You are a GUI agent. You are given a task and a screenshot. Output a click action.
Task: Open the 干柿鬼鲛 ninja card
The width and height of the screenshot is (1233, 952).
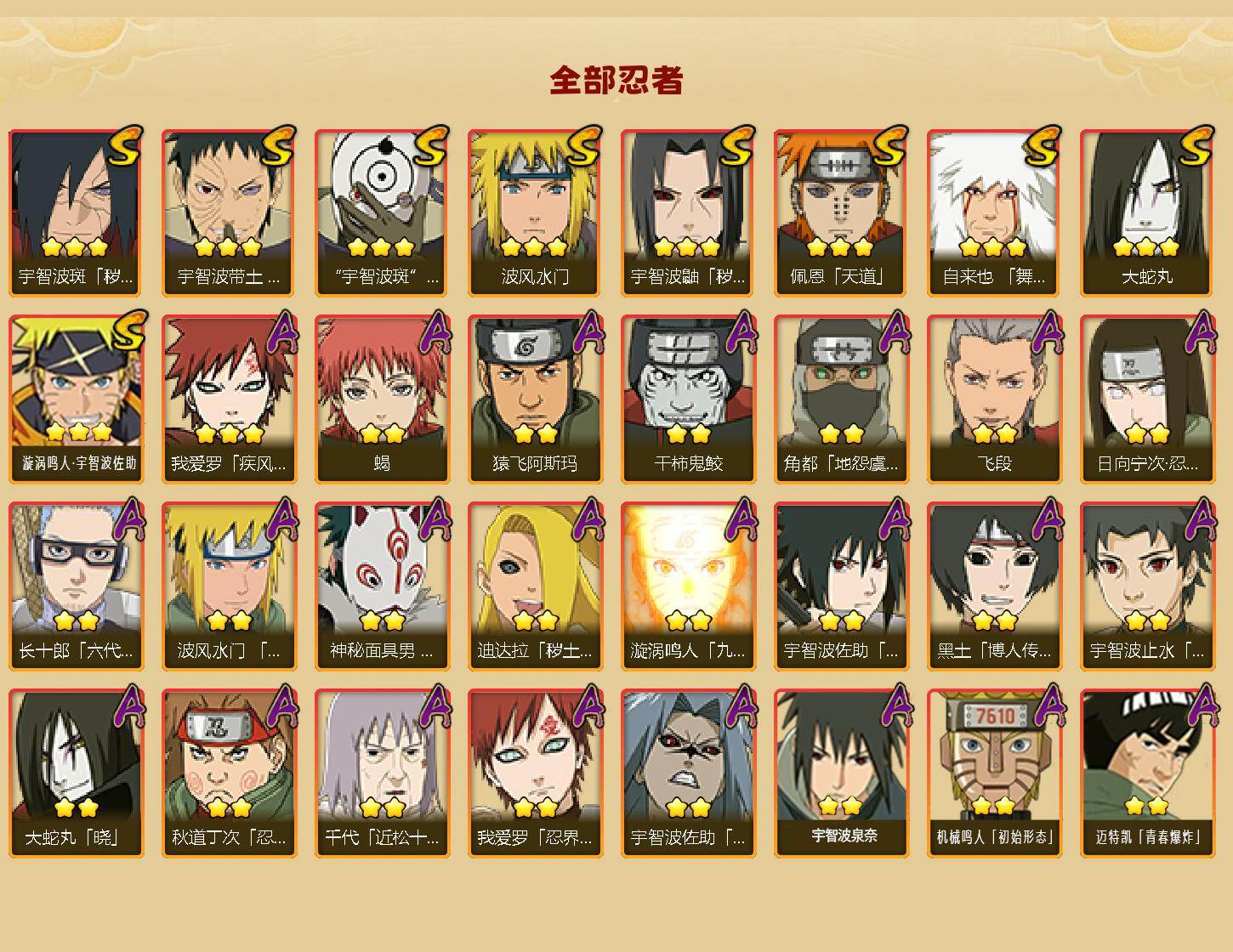click(688, 399)
